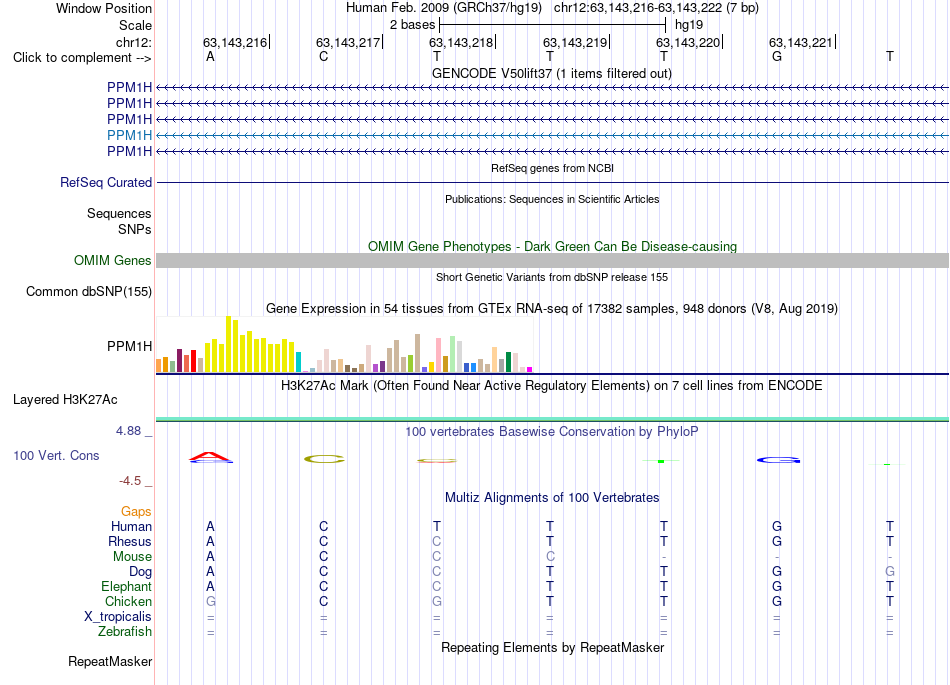Image resolution: width=950 pixels, height=685 pixels.
Task: Click the light-blue PPM1H transcript label
Action: [x=129, y=135]
